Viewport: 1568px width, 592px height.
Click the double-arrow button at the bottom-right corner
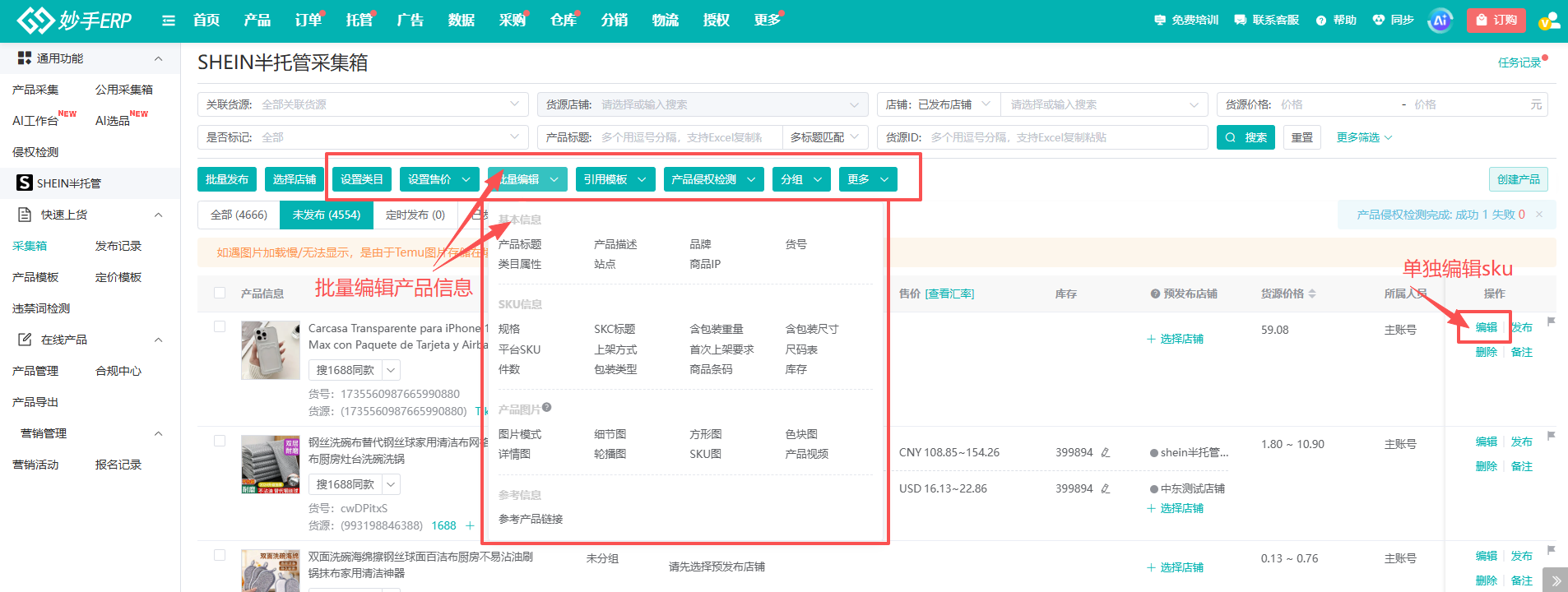pos(1556,580)
